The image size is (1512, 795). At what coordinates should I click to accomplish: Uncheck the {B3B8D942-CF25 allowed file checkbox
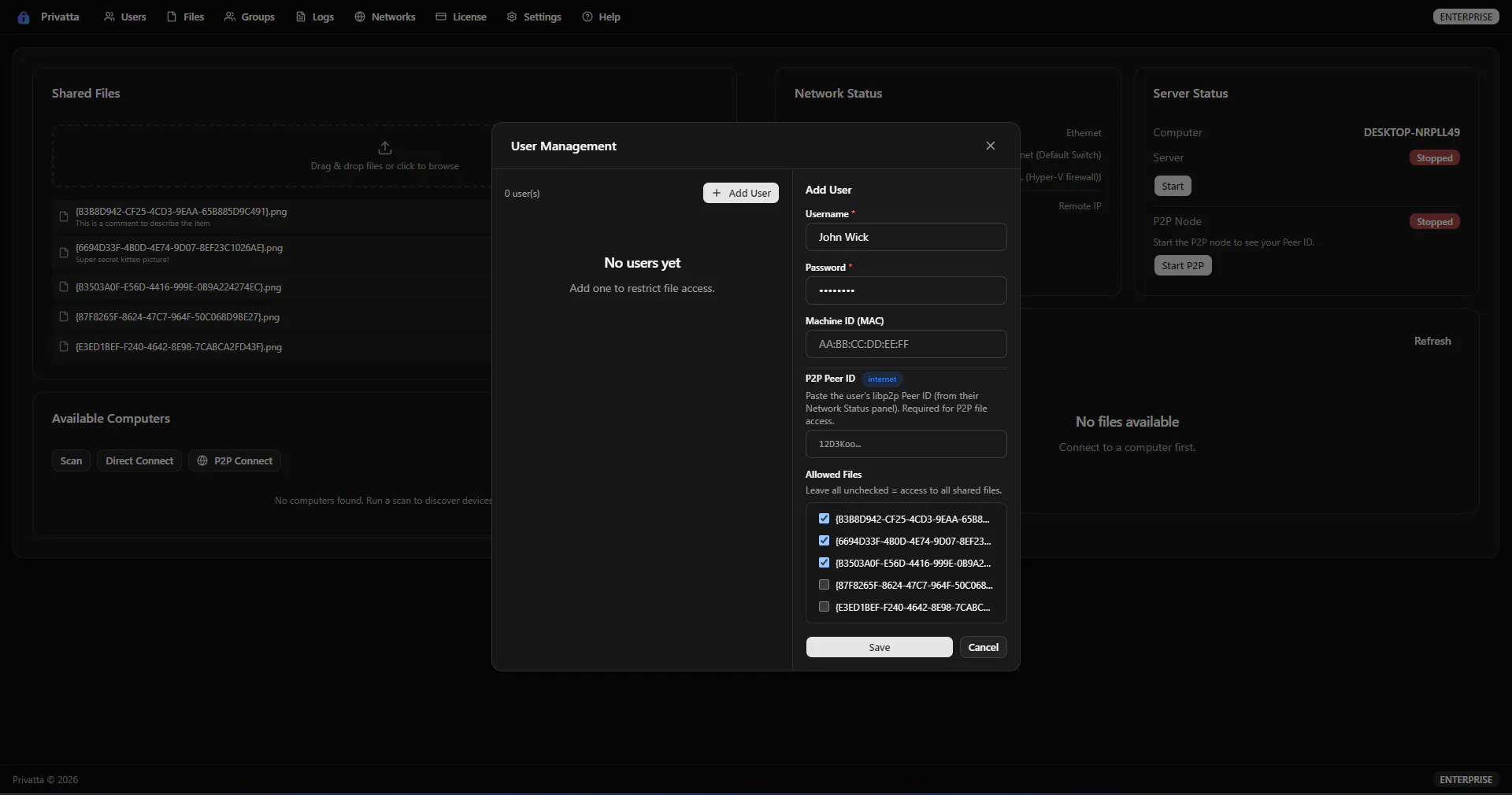824,519
